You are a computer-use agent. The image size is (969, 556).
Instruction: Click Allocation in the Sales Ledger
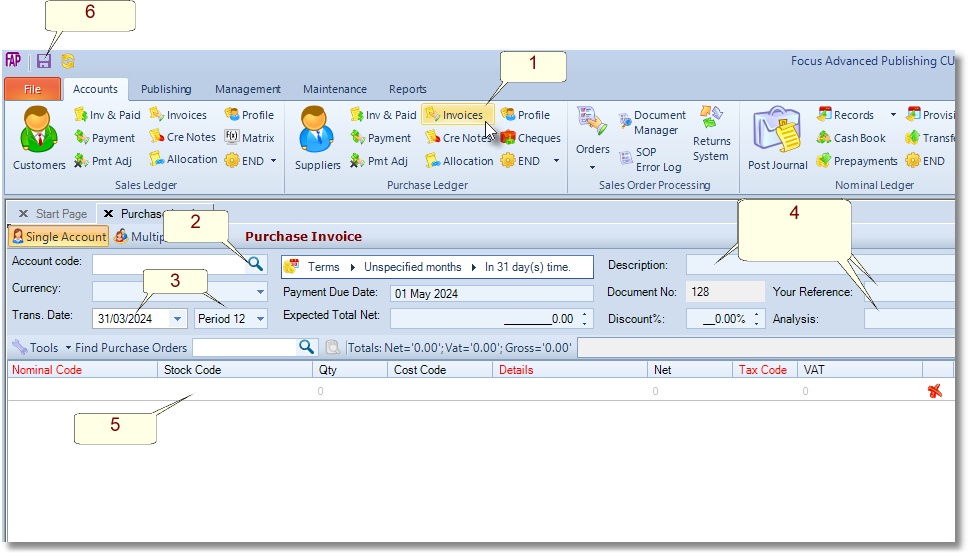(184, 159)
